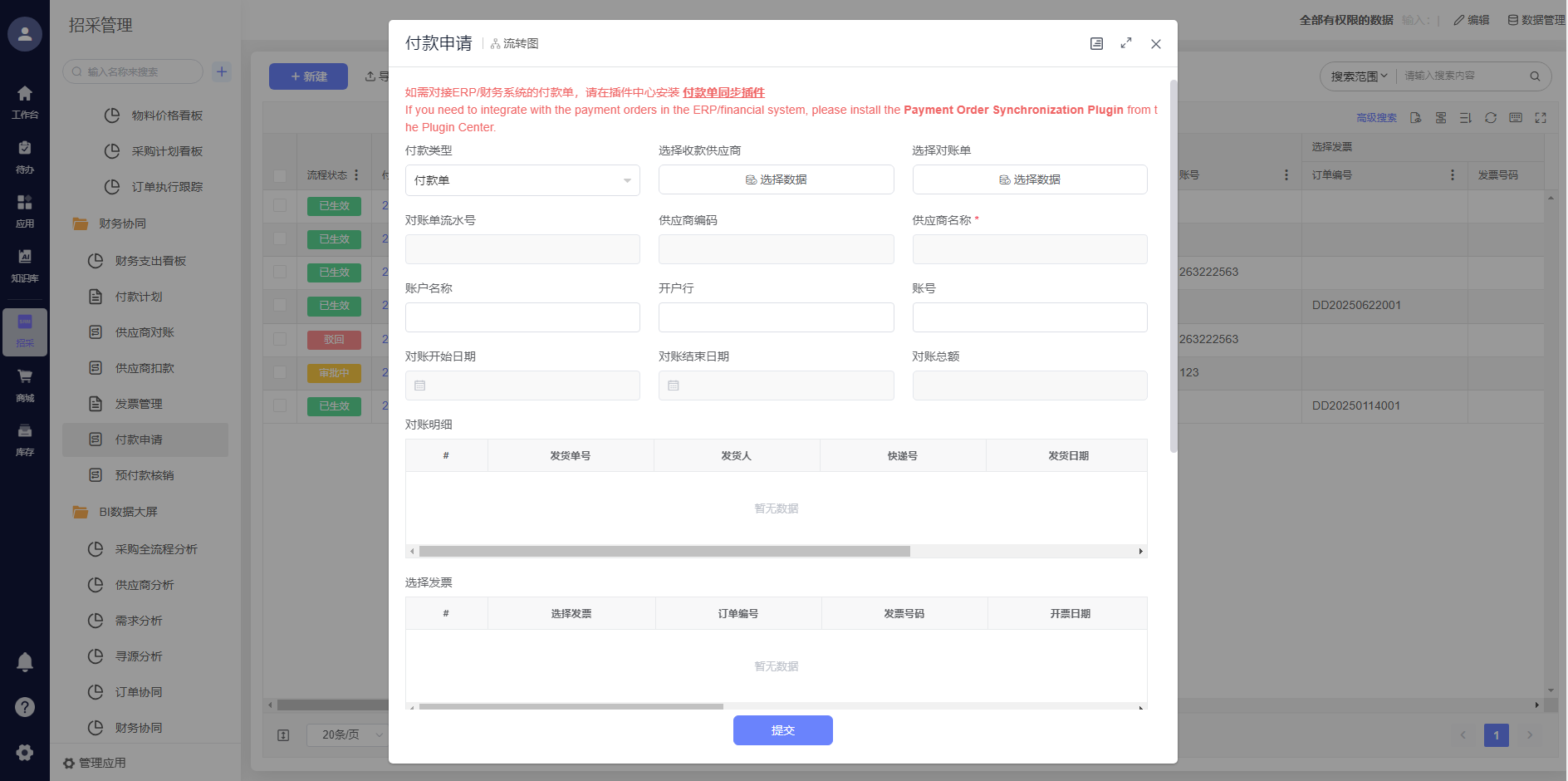
Task: Select 供应商对账 in the sidebar menu
Action: pyautogui.click(x=145, y=332)
